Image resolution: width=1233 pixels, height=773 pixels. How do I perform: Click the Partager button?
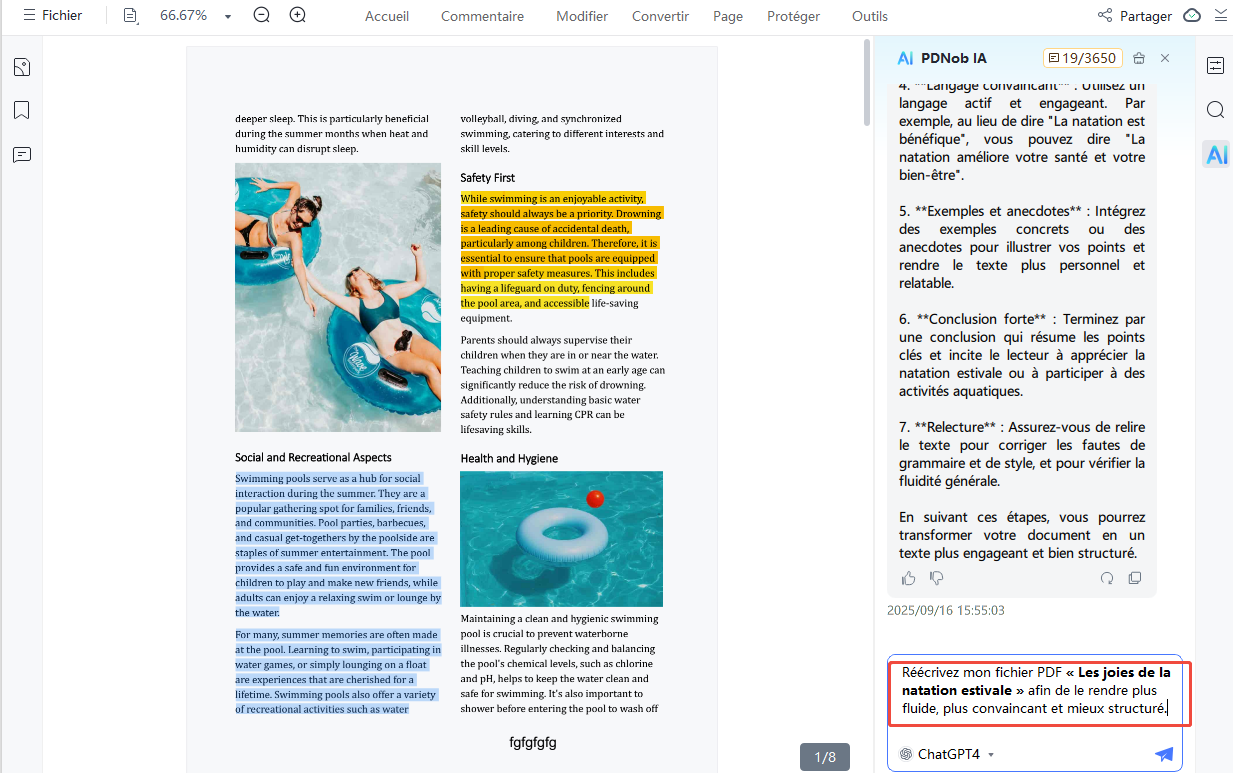[1134, 16]
